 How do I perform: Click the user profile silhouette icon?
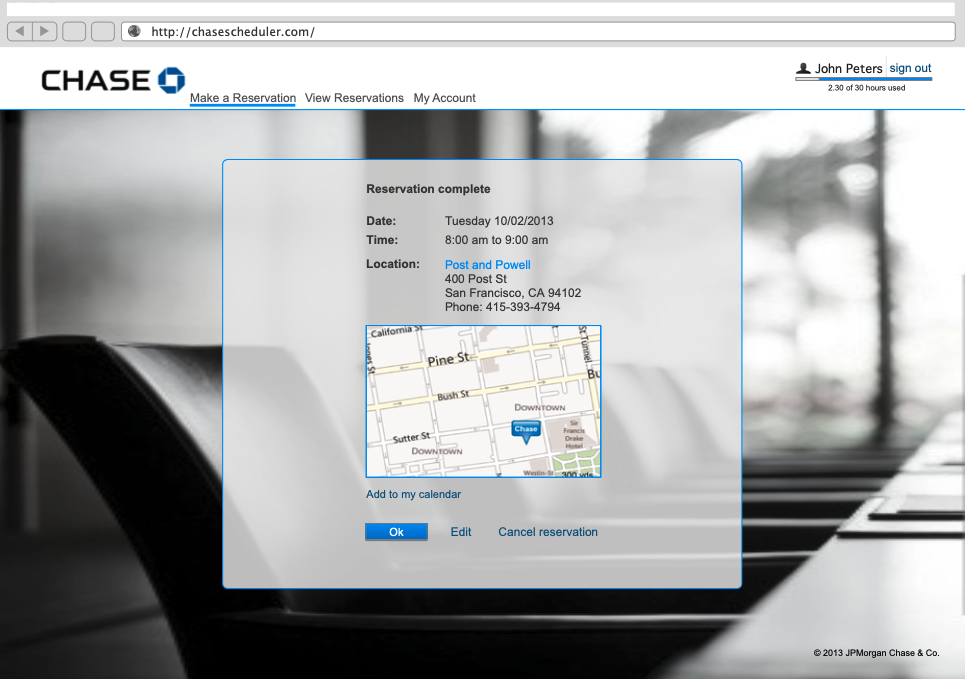[803, 69]
